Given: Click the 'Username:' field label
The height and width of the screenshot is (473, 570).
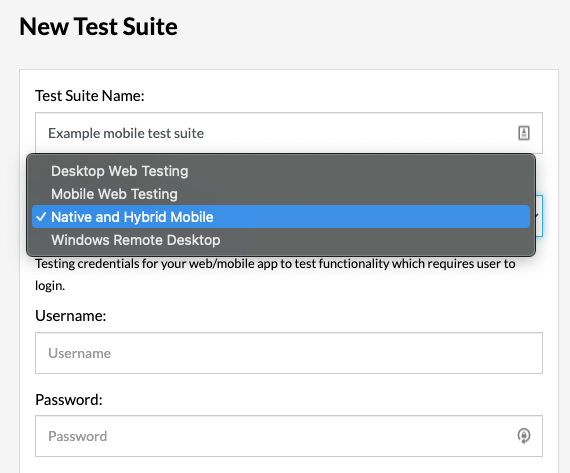Looking at the screenshot, I should click(71, 316).
